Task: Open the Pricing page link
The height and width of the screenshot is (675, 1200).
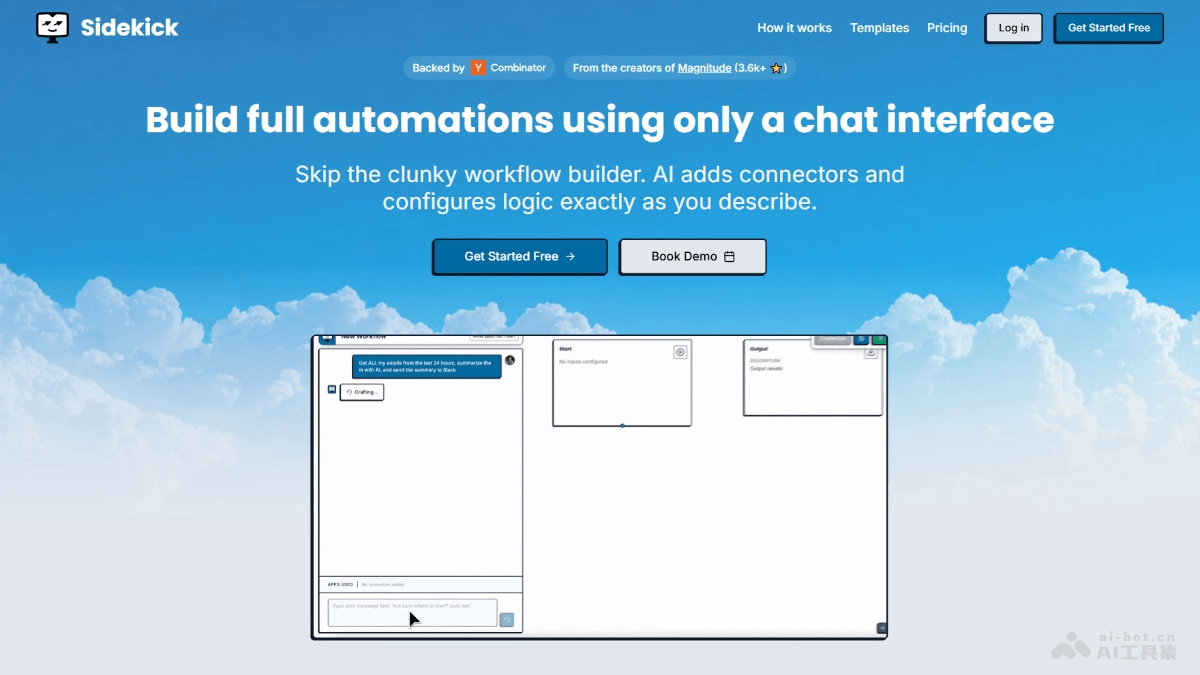Action: click(x=947, y=28)
